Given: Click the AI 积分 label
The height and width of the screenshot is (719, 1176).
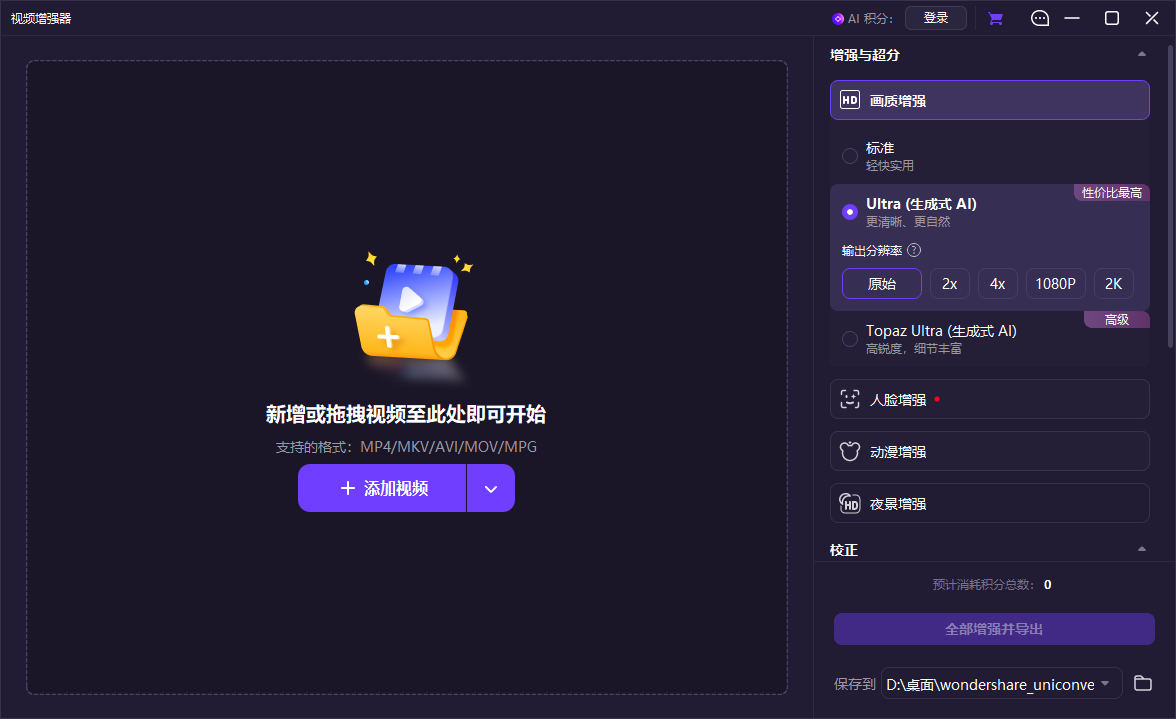Looking at the screenshot, I should coord(870,19).
